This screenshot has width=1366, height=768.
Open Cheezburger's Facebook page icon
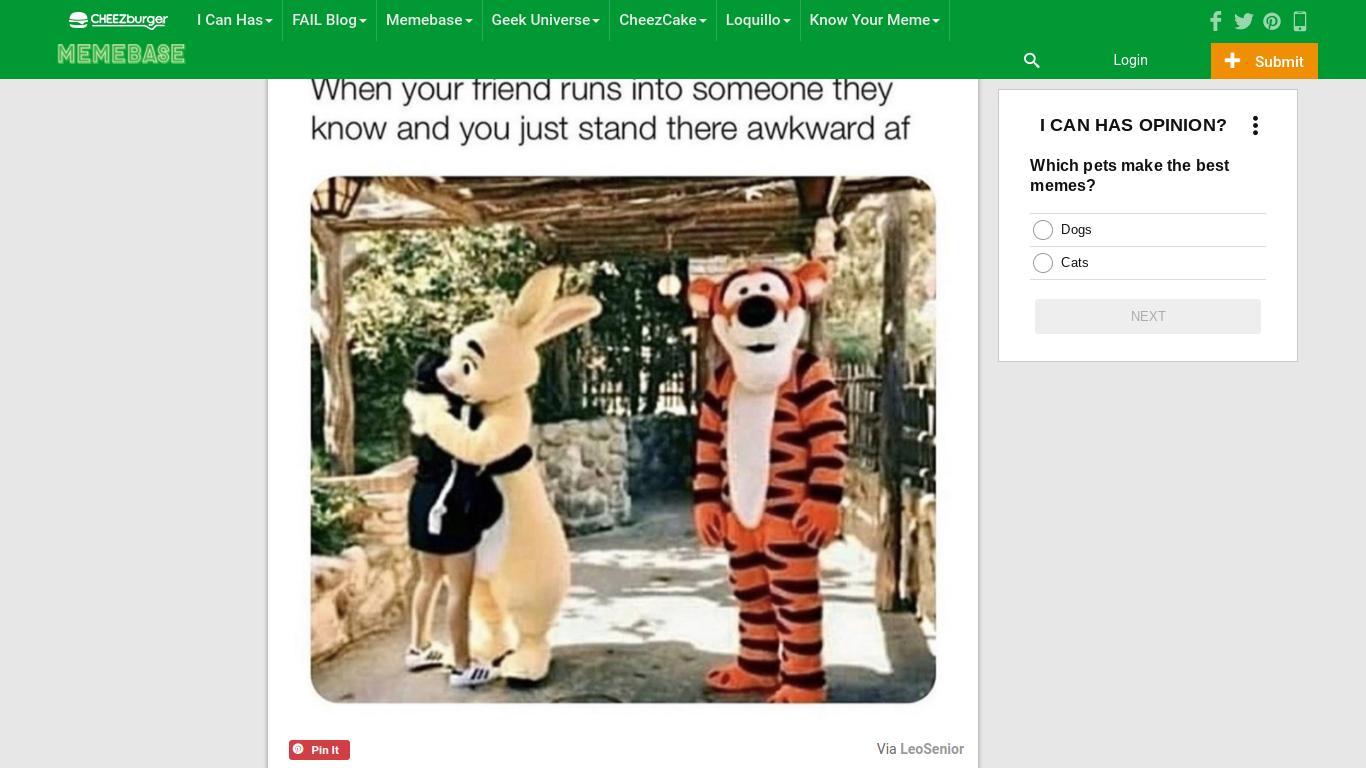click(1216, 21)
